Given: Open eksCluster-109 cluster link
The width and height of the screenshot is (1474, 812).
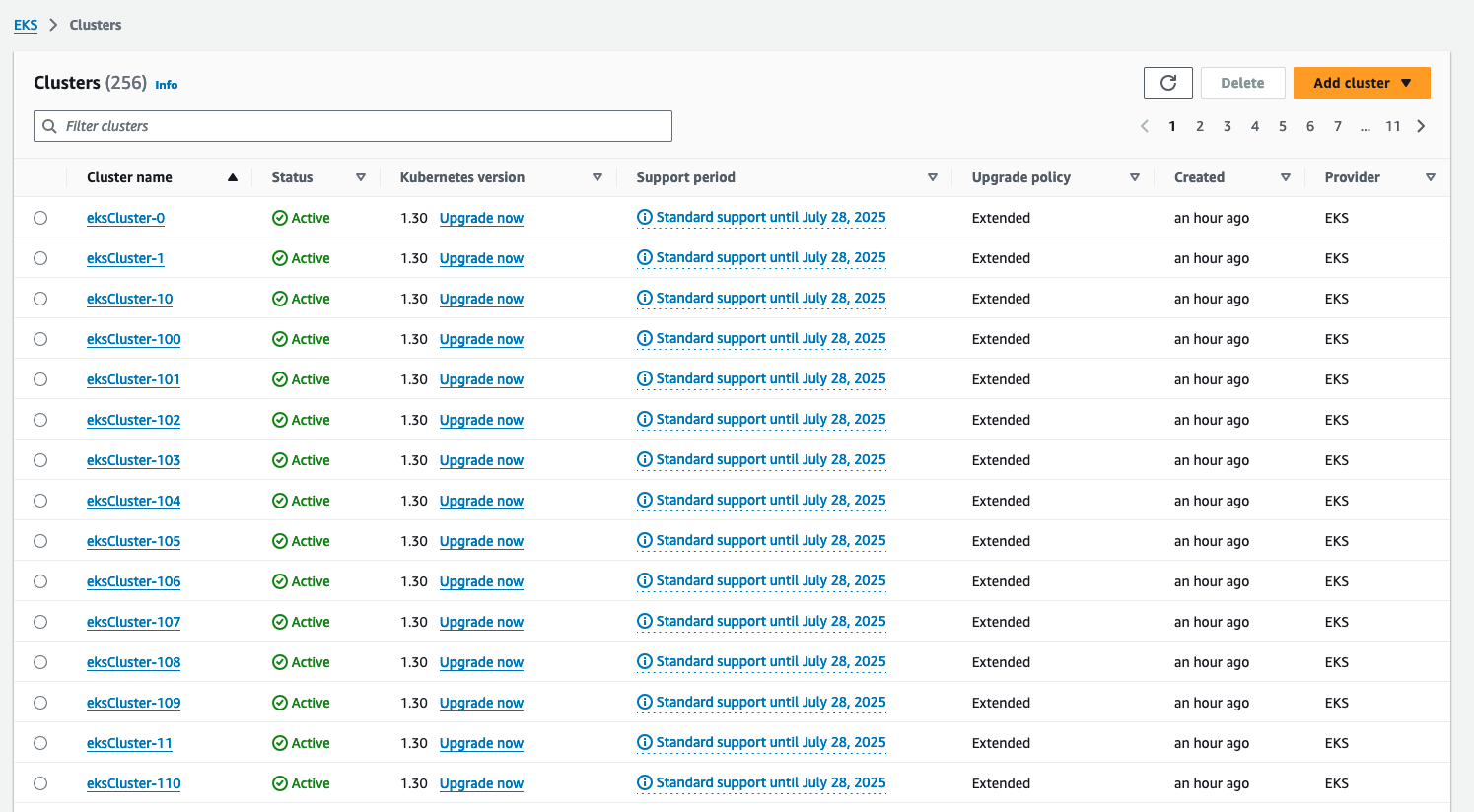Looking at the screenshot, I should [x=133, y=703].
